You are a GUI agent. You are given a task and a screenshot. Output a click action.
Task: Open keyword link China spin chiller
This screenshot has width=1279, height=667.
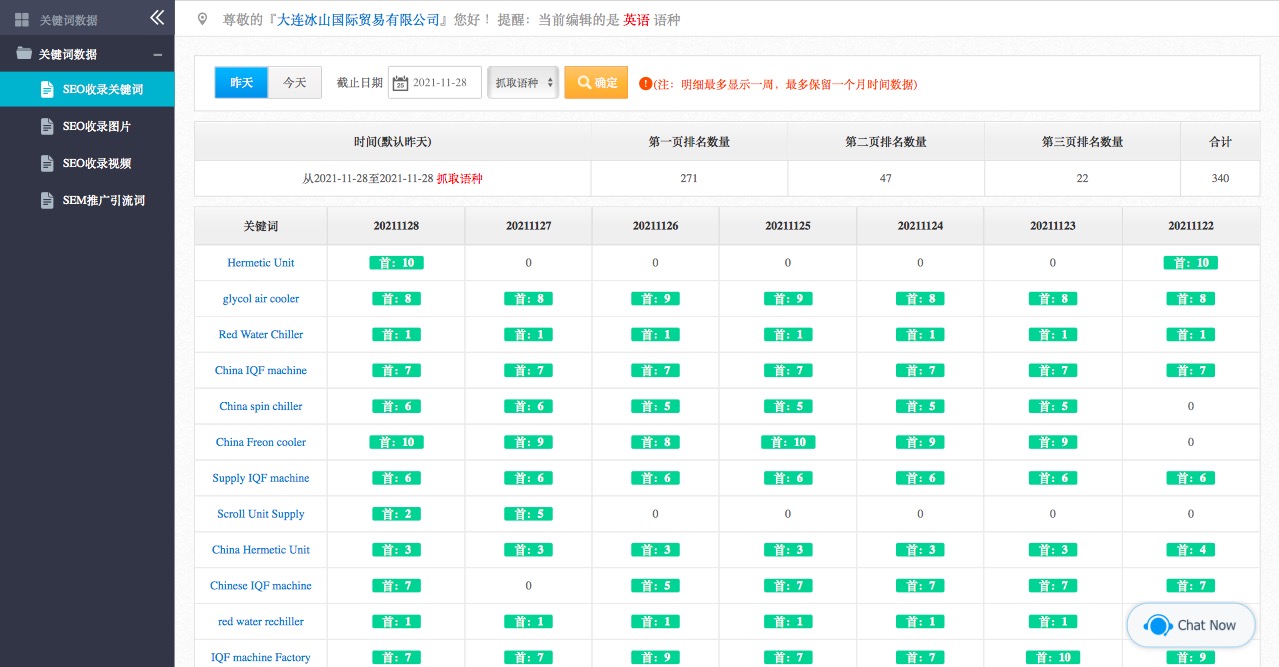click(x=261, y=407)
